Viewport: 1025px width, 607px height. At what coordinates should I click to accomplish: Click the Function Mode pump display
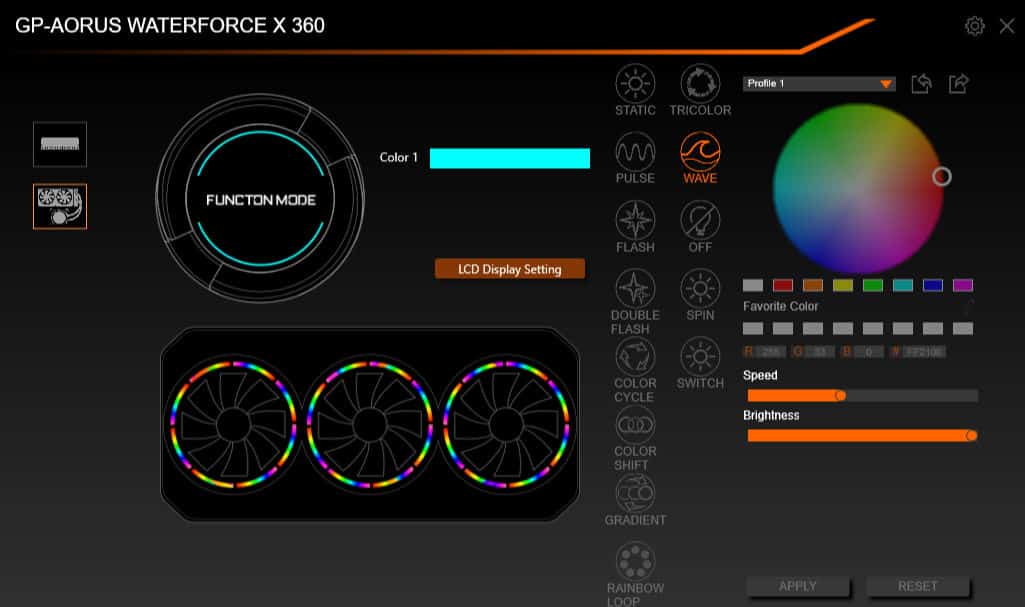[261, 199]
